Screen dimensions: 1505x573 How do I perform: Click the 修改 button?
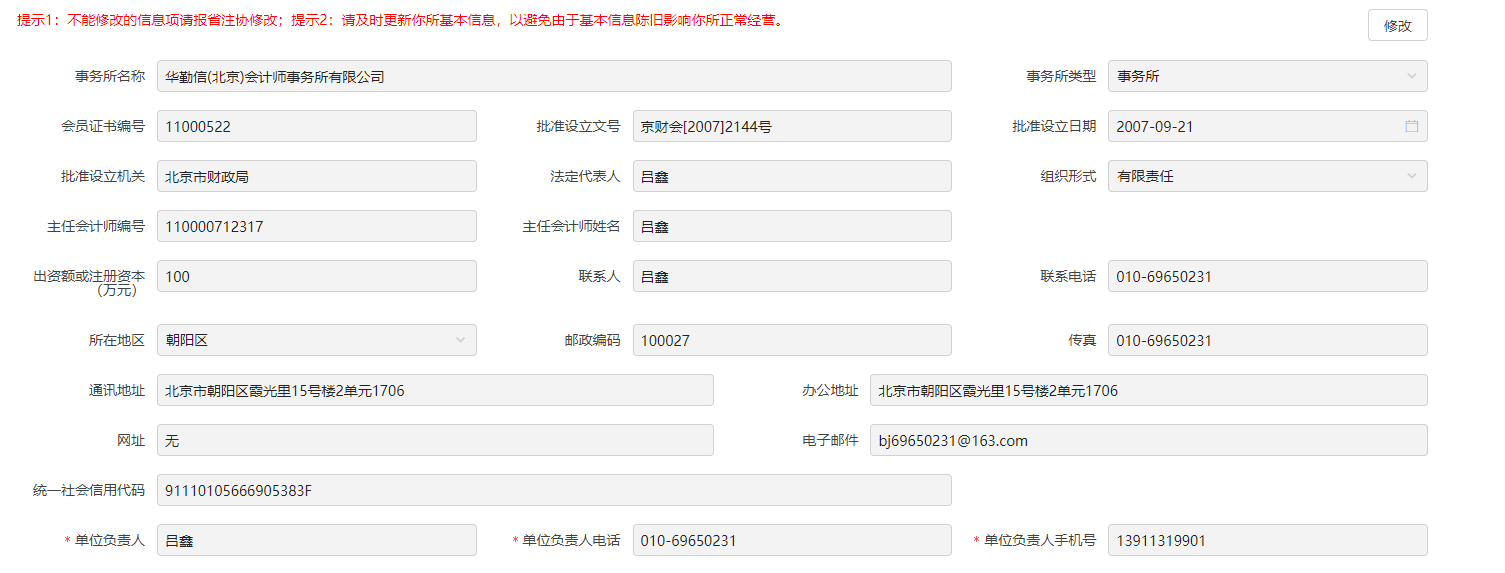(1397, 26)
